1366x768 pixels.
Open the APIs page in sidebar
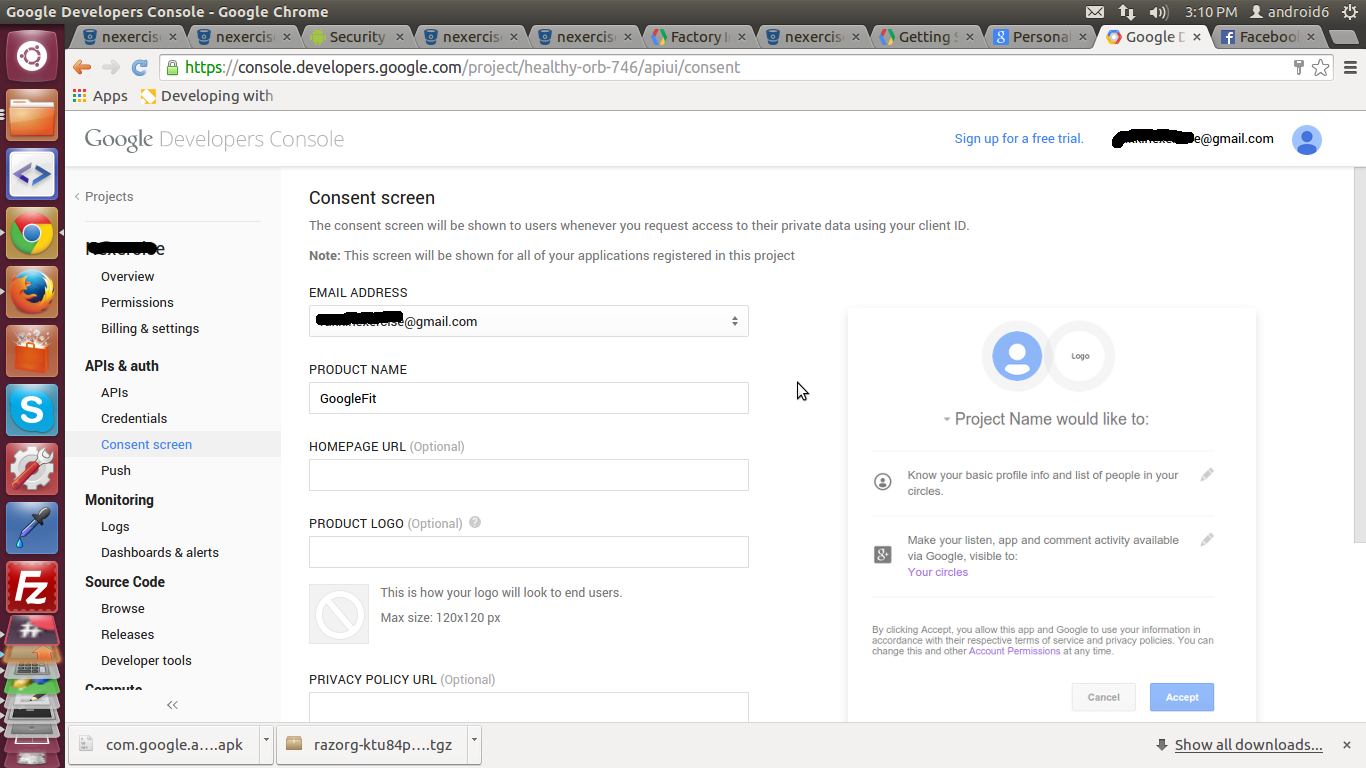click(115, 392)
